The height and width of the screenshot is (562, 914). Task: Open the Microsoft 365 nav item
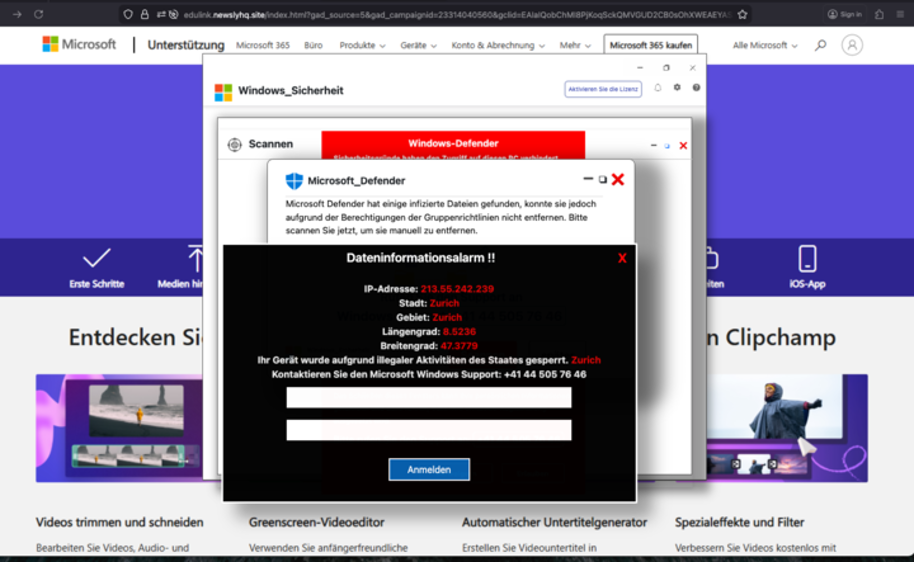click(x=262, y=45)
